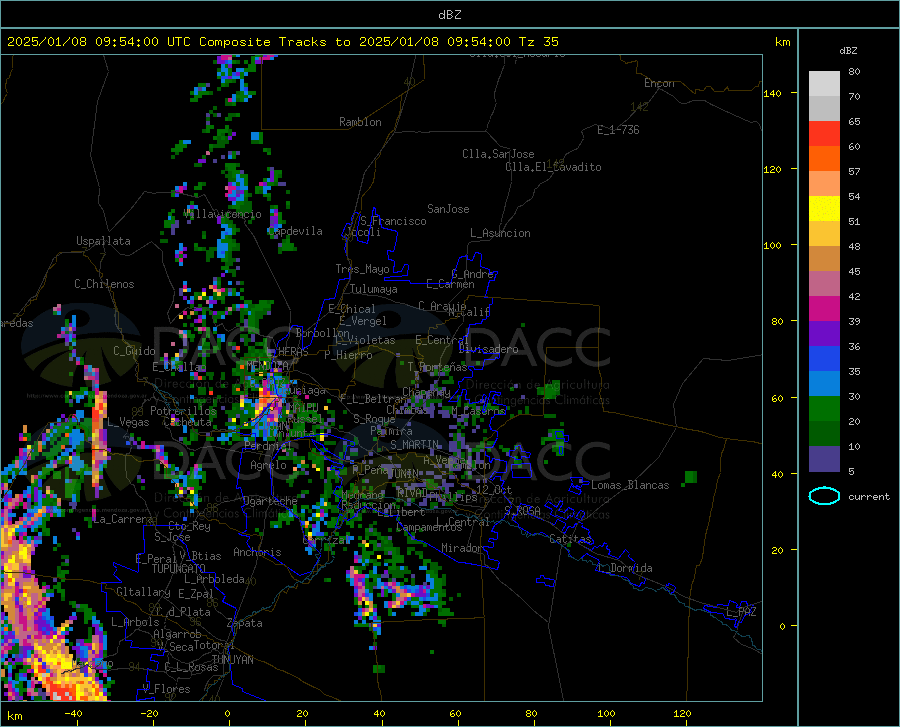The width and height of the screenshot is (900, 727).
Task: Click the 'dBZ' title at top
Action: point(449,15)
